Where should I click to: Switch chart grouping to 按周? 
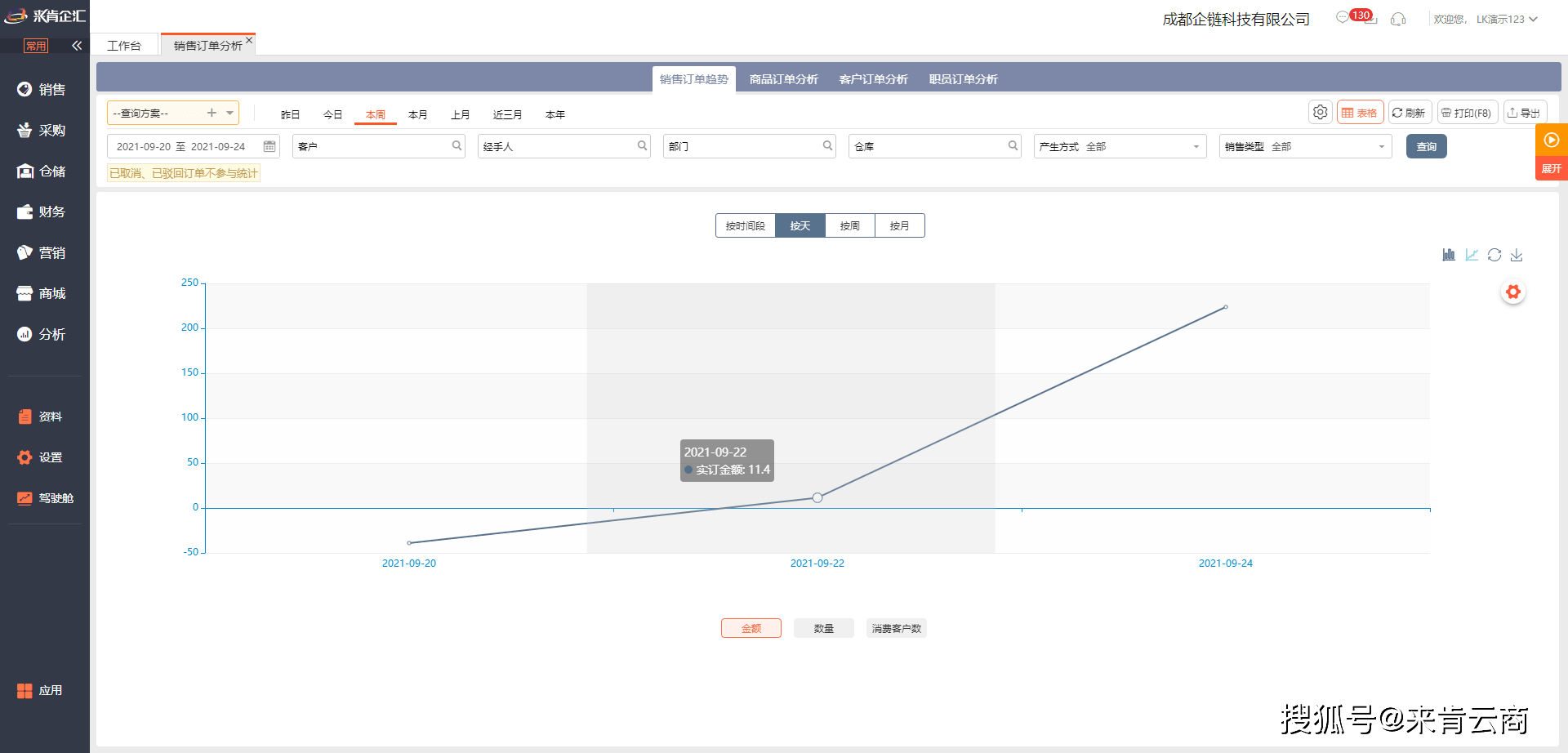pos(849,225)
